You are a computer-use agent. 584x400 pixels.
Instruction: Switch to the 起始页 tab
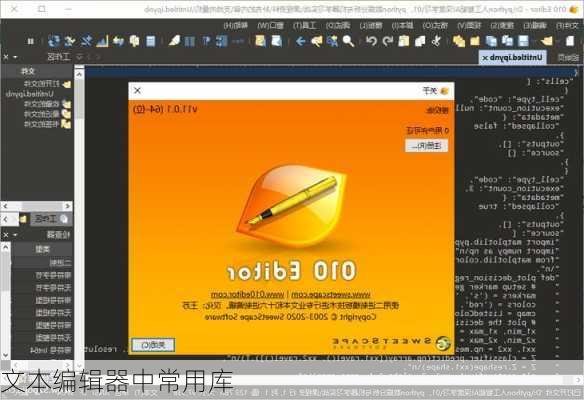(568, 57)
